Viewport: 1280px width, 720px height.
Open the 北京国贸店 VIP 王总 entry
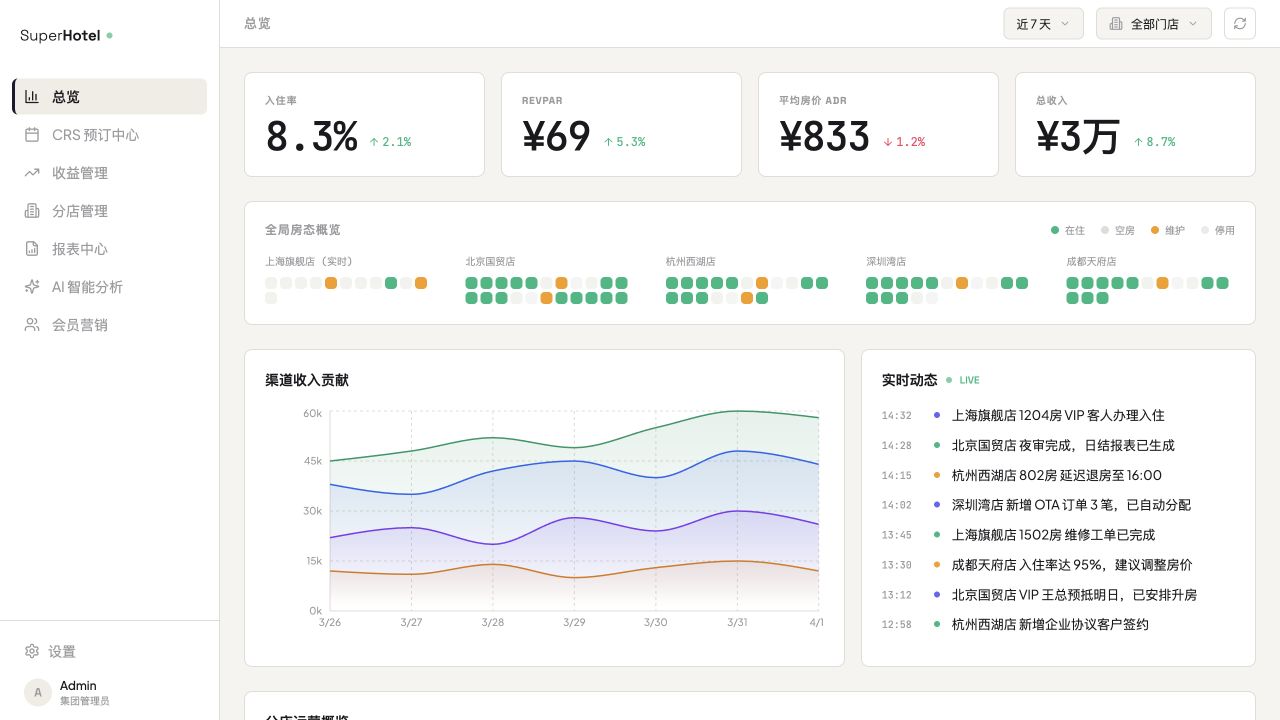(1058, 595)
